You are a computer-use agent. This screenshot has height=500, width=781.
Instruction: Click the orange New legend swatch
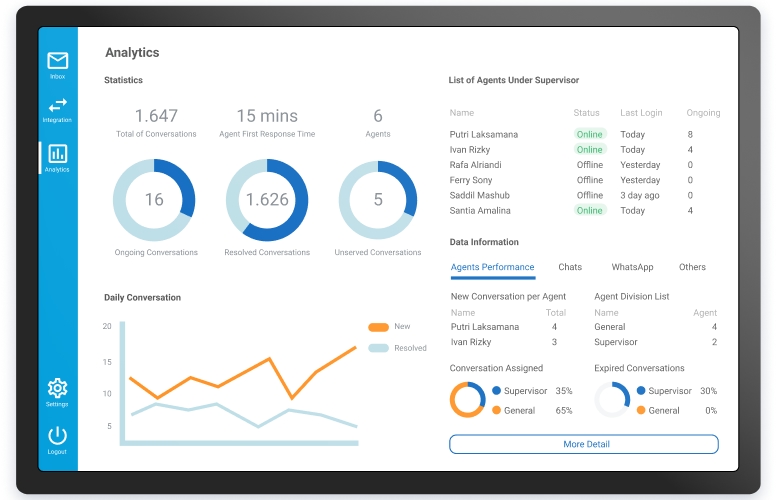point(378,327)
